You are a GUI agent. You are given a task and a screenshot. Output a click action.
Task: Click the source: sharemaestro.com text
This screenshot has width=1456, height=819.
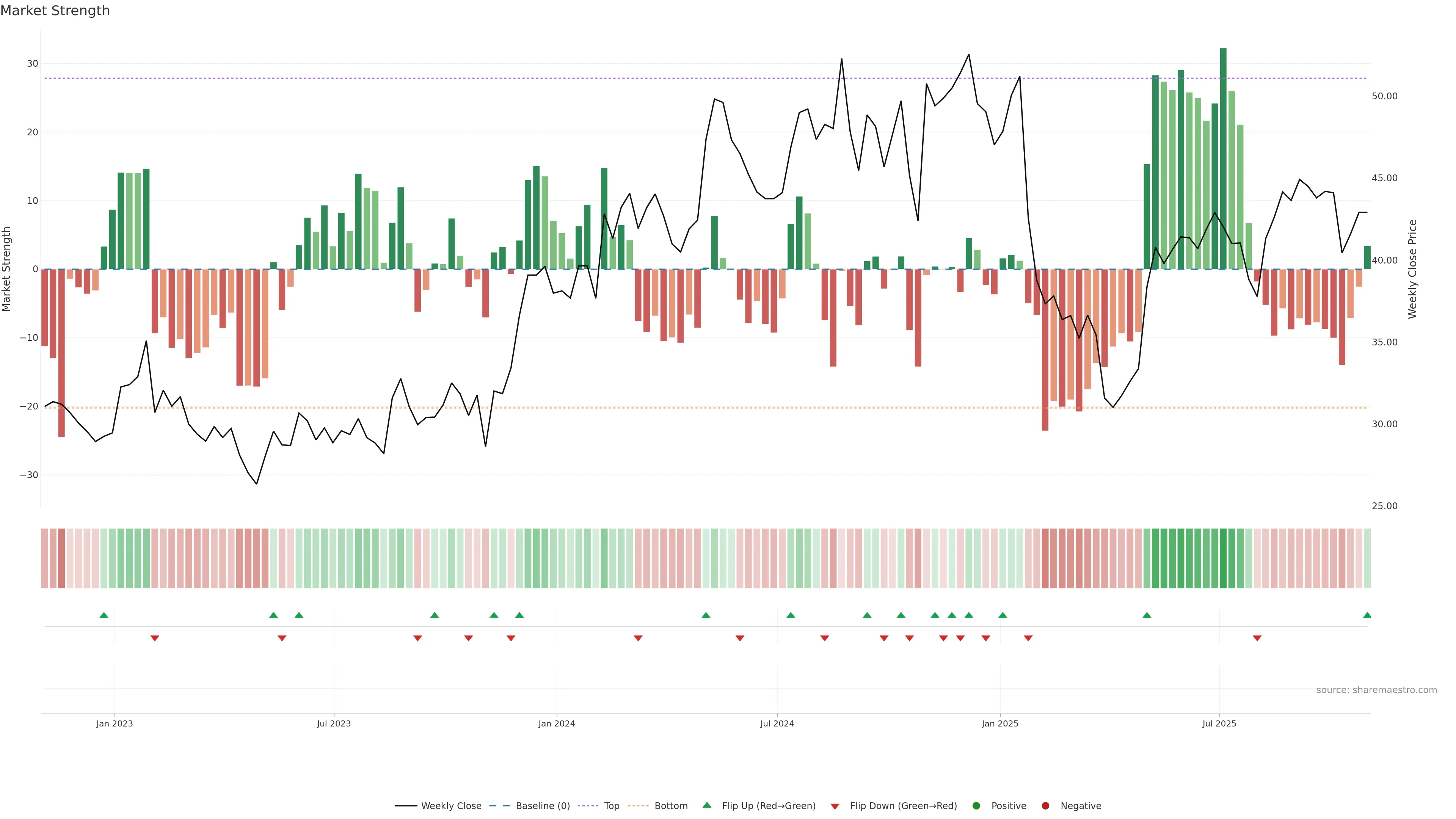(x=1376, y=690)
